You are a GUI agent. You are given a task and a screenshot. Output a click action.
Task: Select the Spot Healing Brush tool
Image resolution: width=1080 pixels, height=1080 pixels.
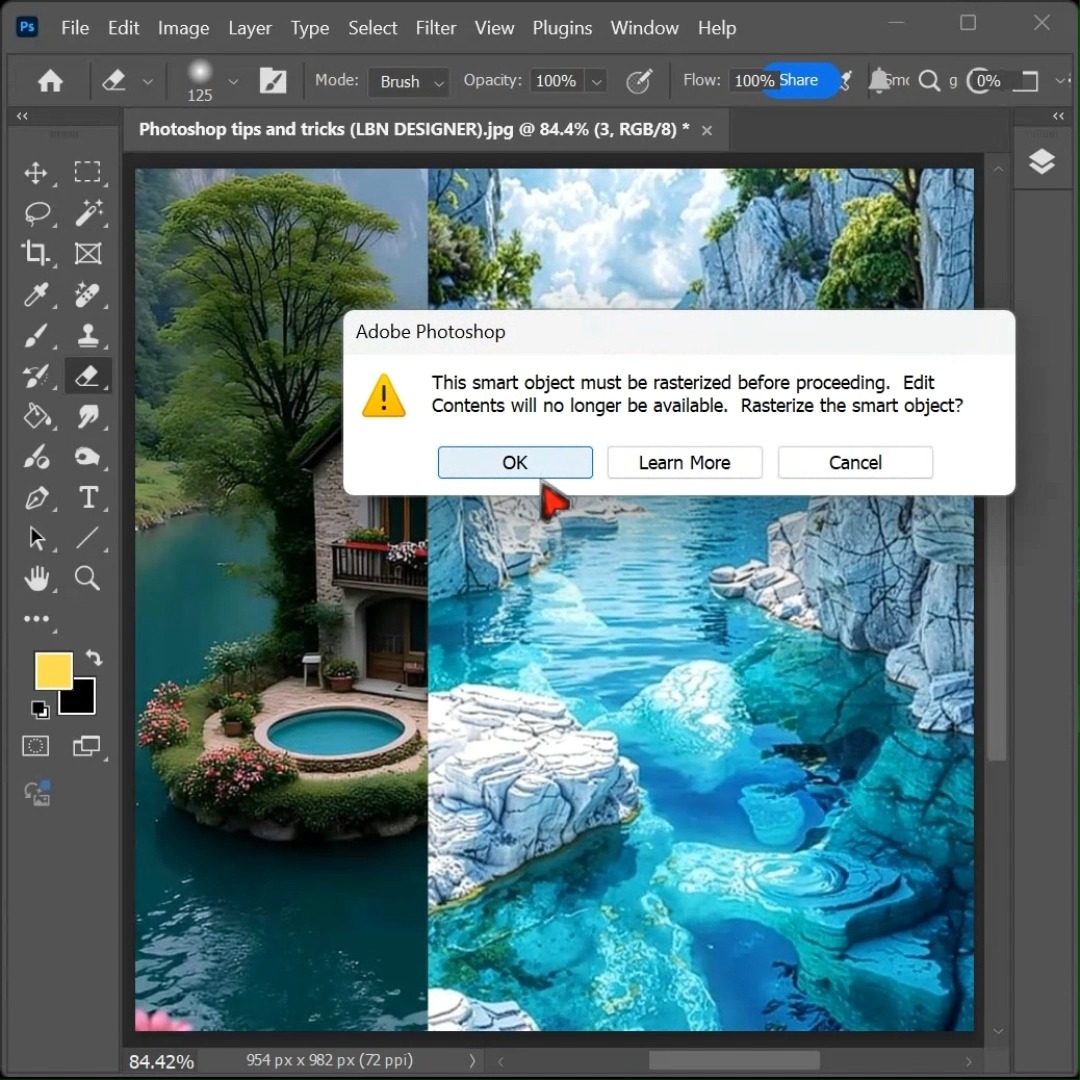click(87, 295)
